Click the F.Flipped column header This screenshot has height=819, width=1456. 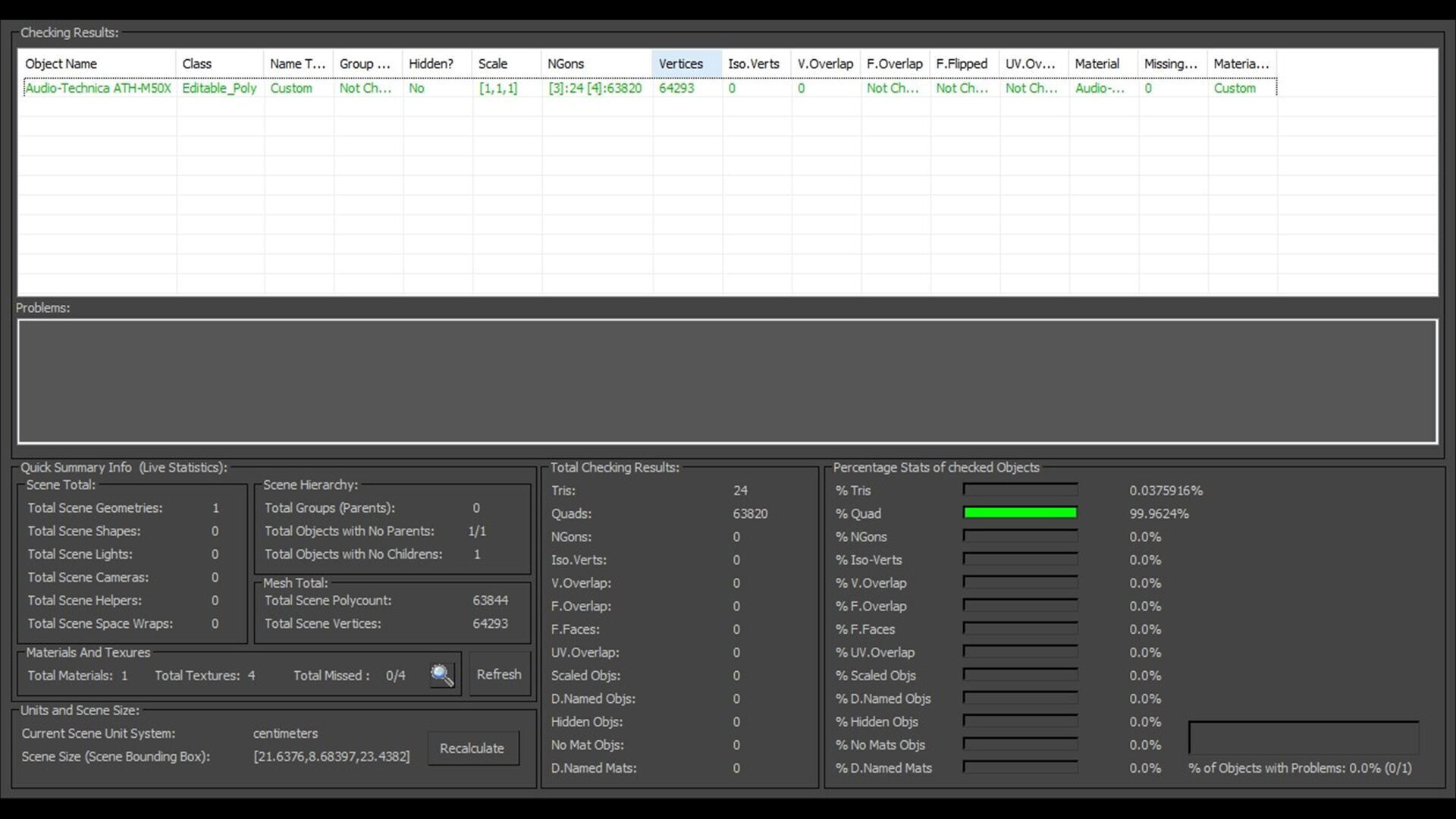962,64
